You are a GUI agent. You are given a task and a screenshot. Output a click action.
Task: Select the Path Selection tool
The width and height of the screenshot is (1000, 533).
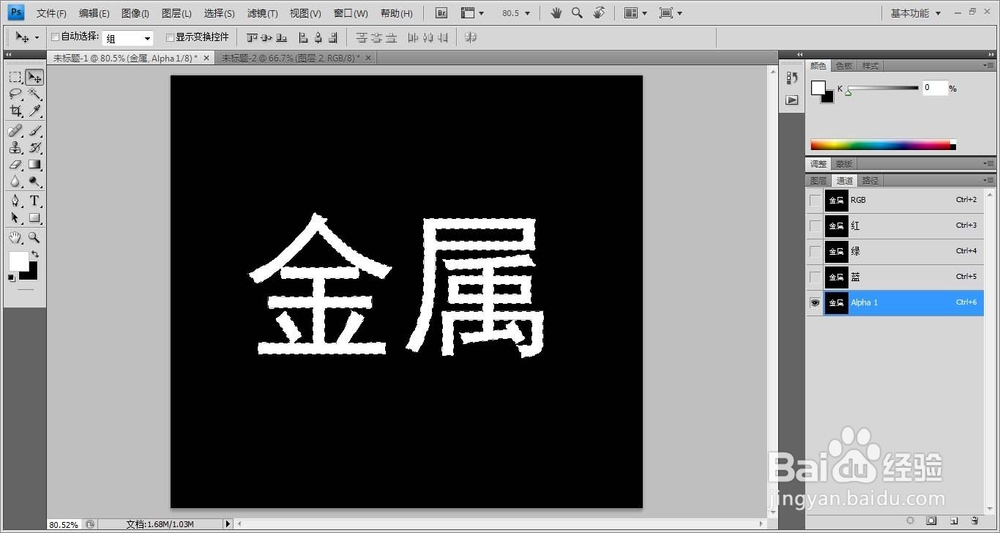[x=15, y=218]
